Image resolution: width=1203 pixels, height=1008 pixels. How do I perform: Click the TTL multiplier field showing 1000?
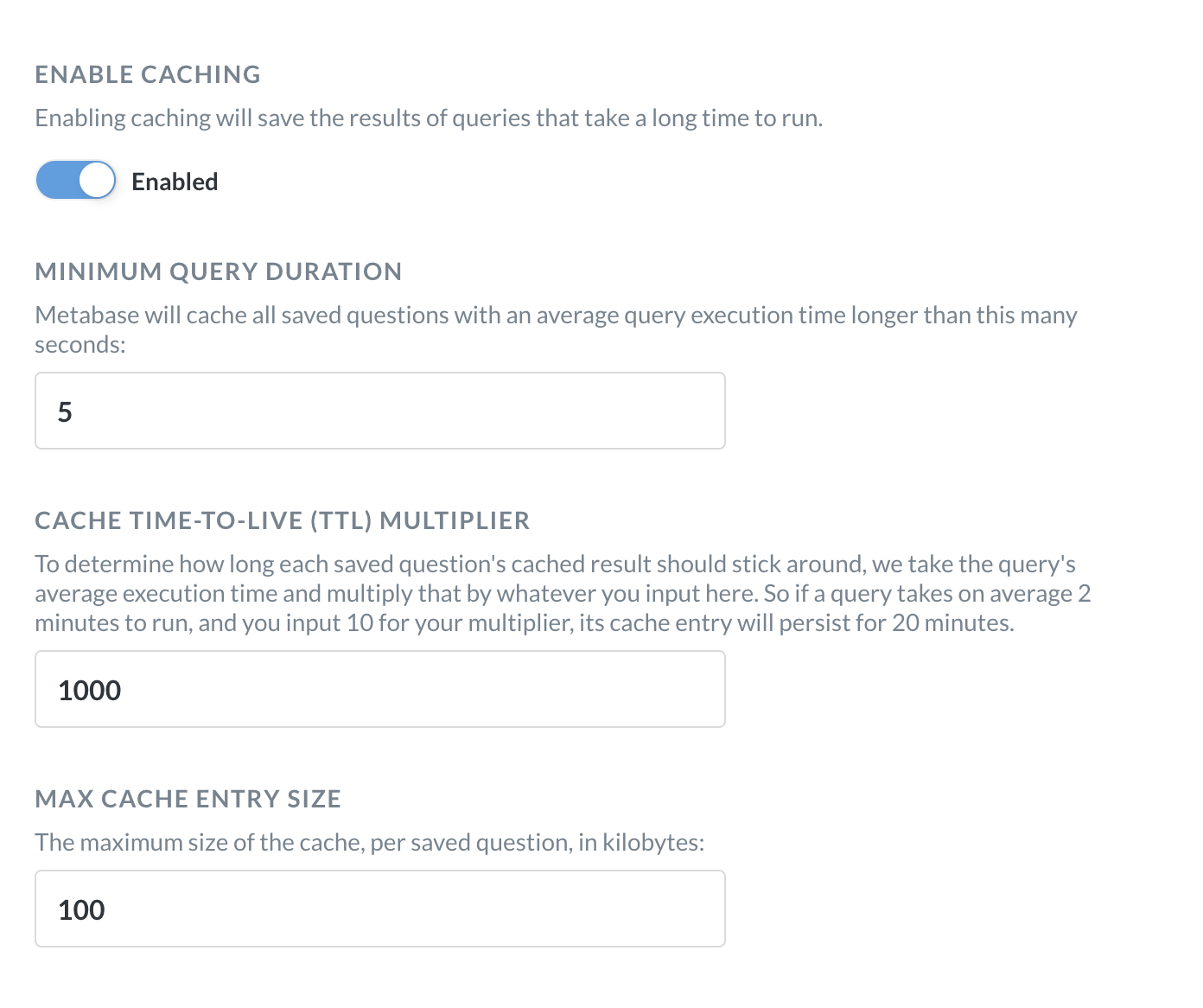[379, 688]
